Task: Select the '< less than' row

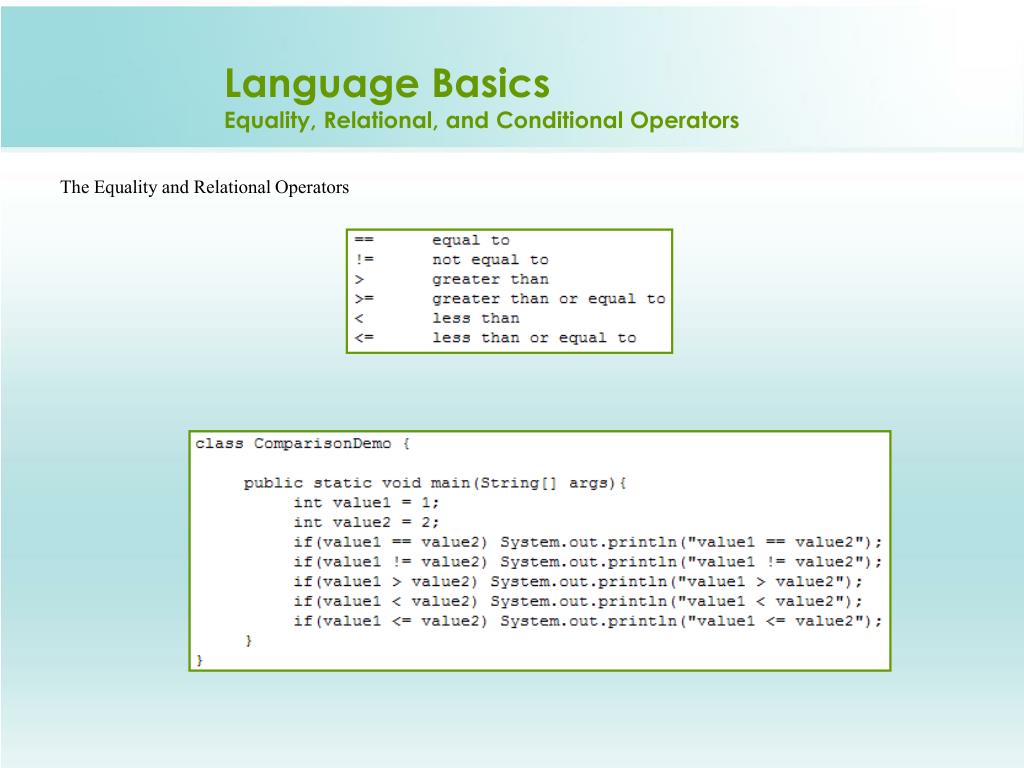Action: [437, 319]
